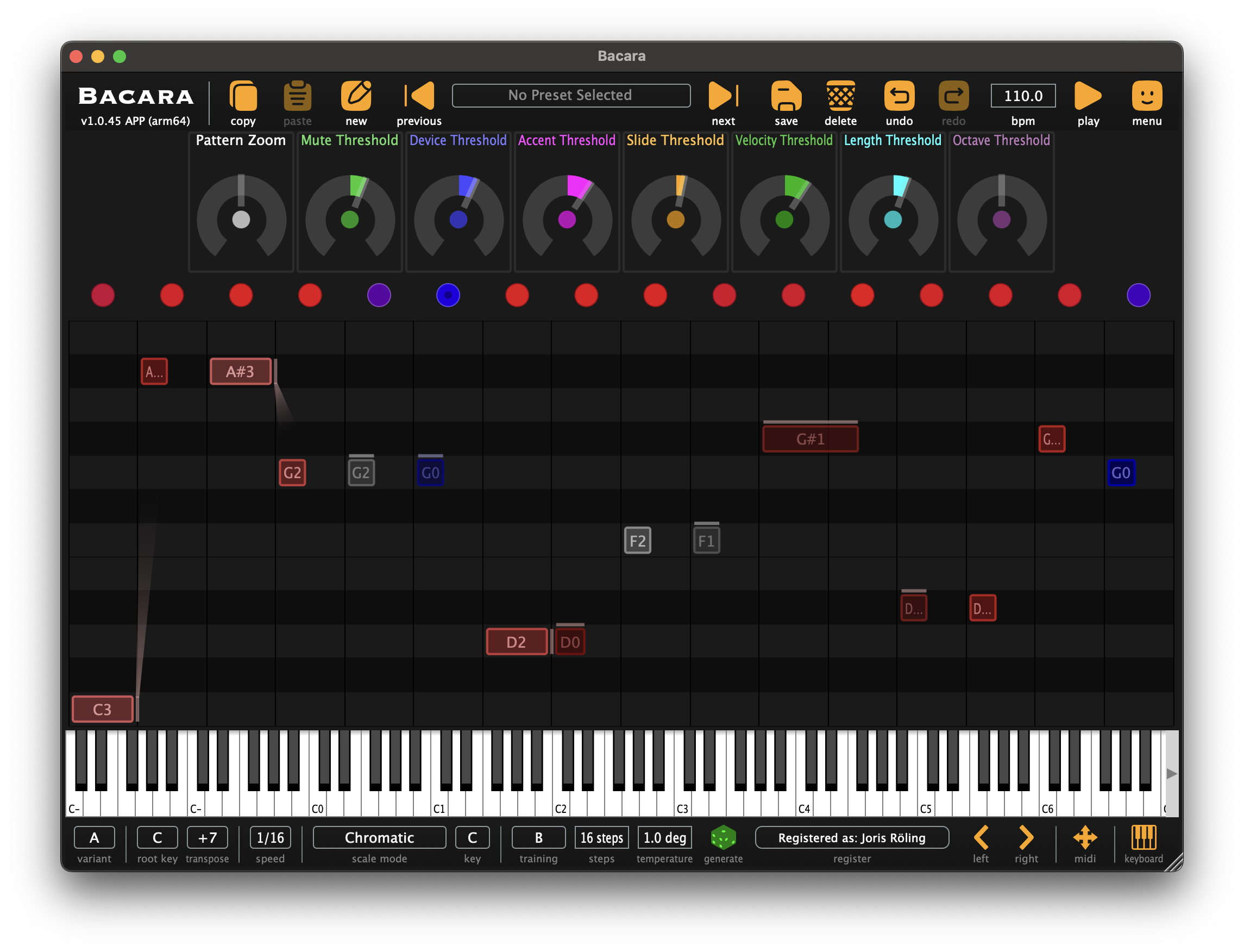Skip to the next preset
Screen dimensions: 1244x952
723,96
